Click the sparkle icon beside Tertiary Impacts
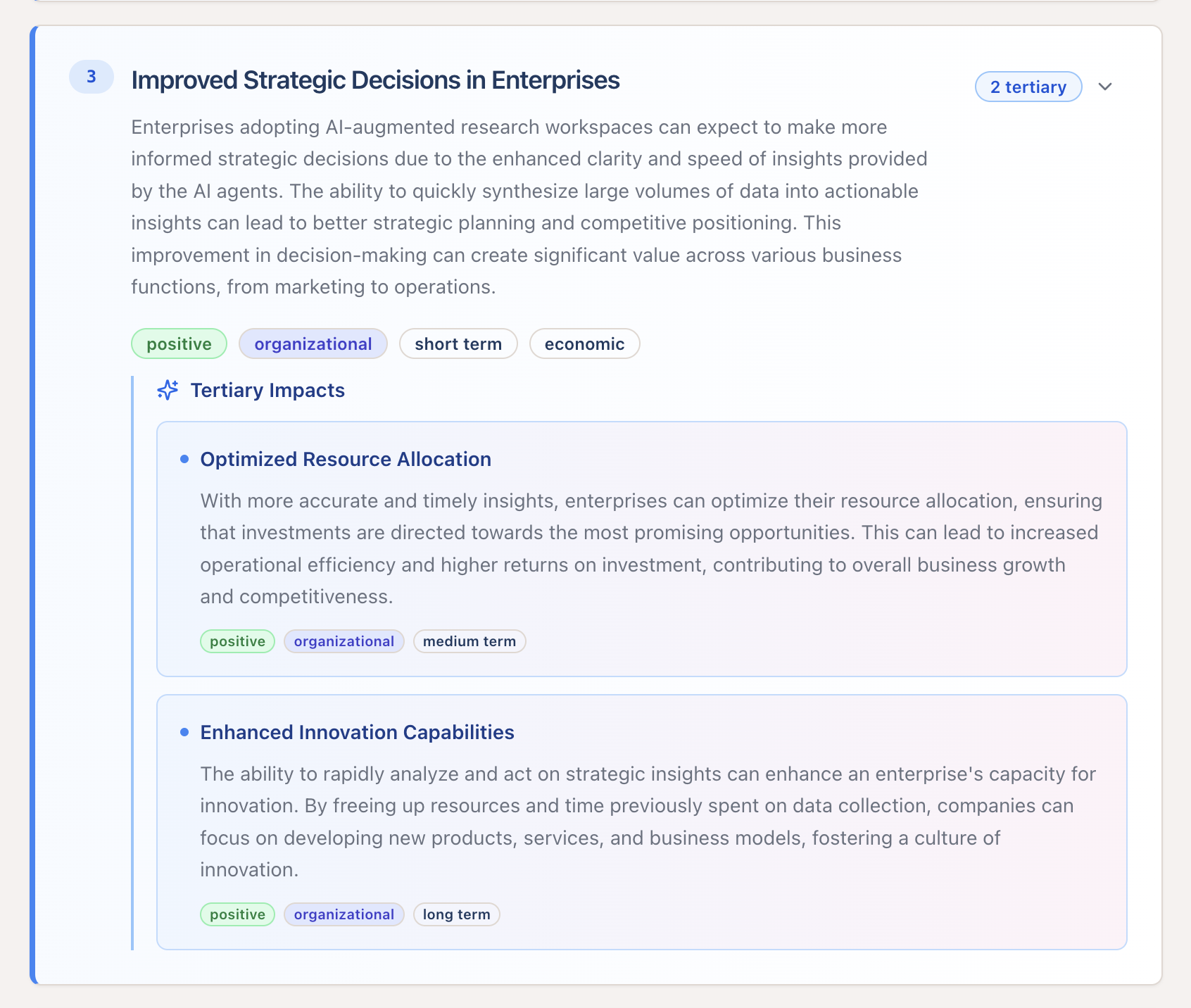This screenshot has height=1008, width=1191. tap(168, 390)
